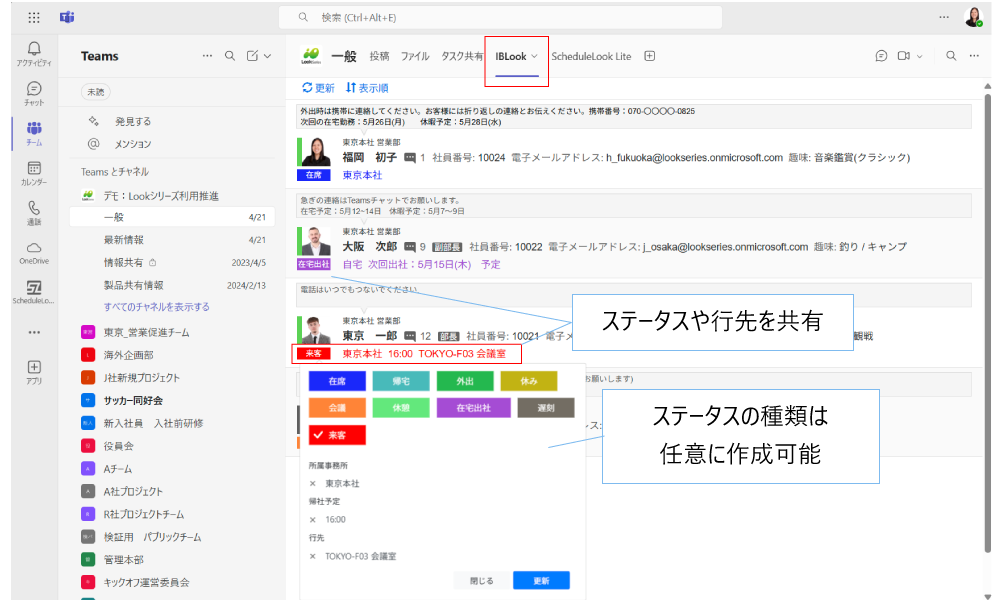1000x600 pixels.
Task: Open Activity in the left rail
Action: pyautogui.click(x=34, y=54)
